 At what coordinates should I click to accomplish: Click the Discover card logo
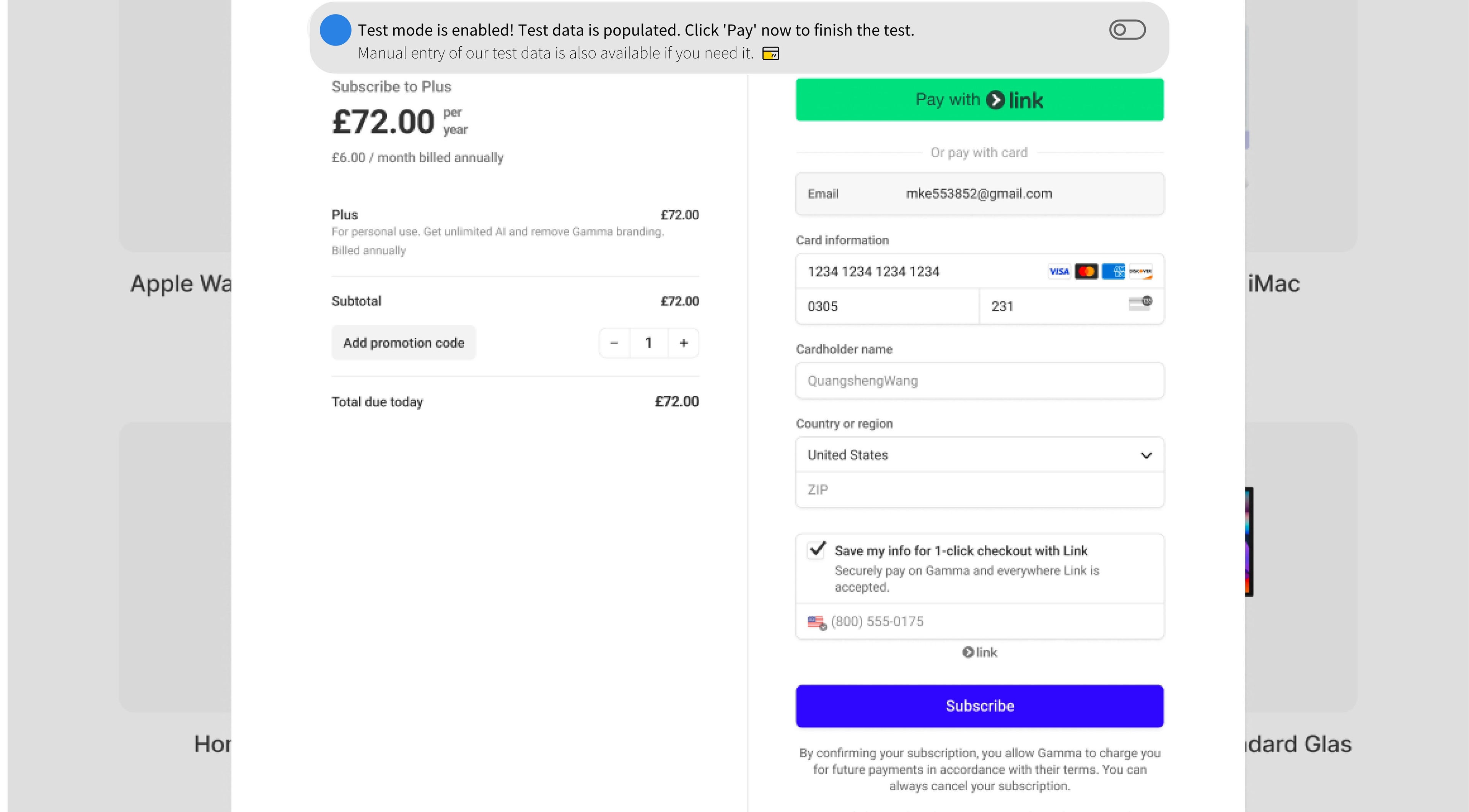click(1140, 272)
